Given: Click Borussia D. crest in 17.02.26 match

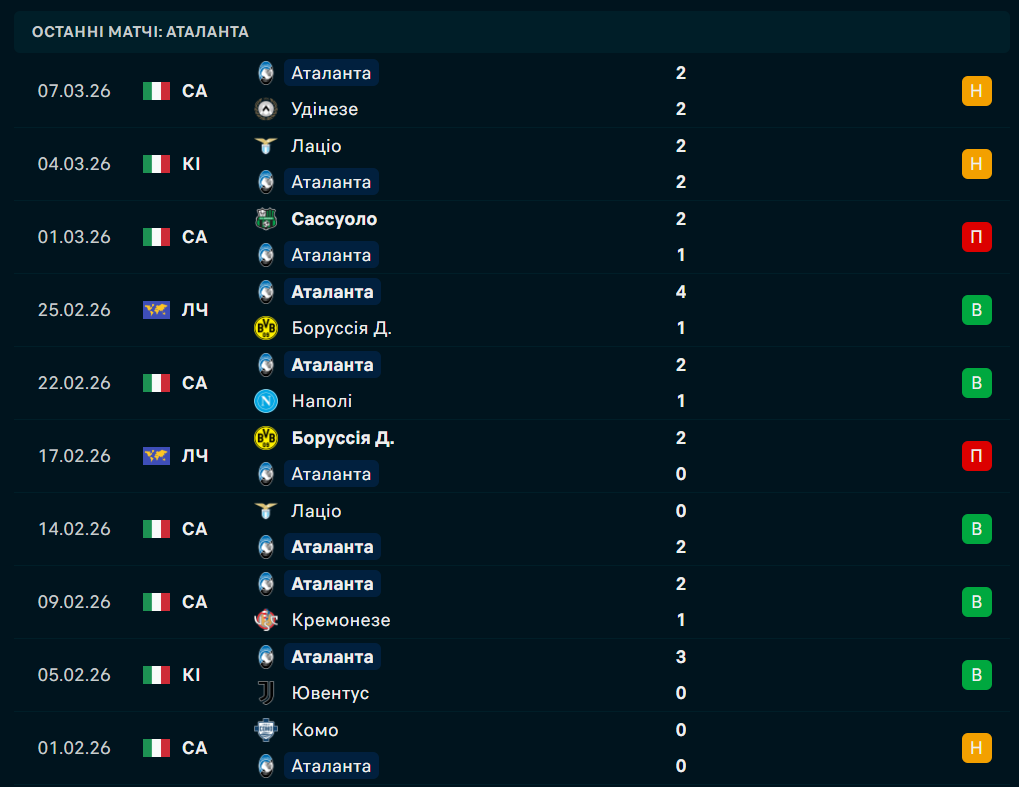Looking at the screenshot, I should [266, 438].
